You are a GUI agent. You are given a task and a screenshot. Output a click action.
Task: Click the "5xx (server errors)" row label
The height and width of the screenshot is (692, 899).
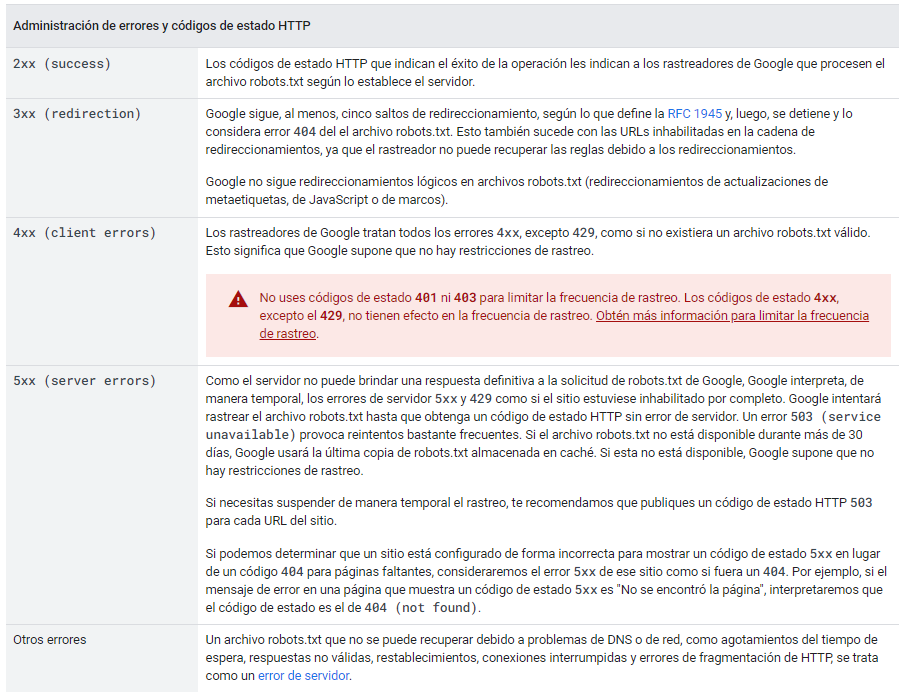coord(84,381)
